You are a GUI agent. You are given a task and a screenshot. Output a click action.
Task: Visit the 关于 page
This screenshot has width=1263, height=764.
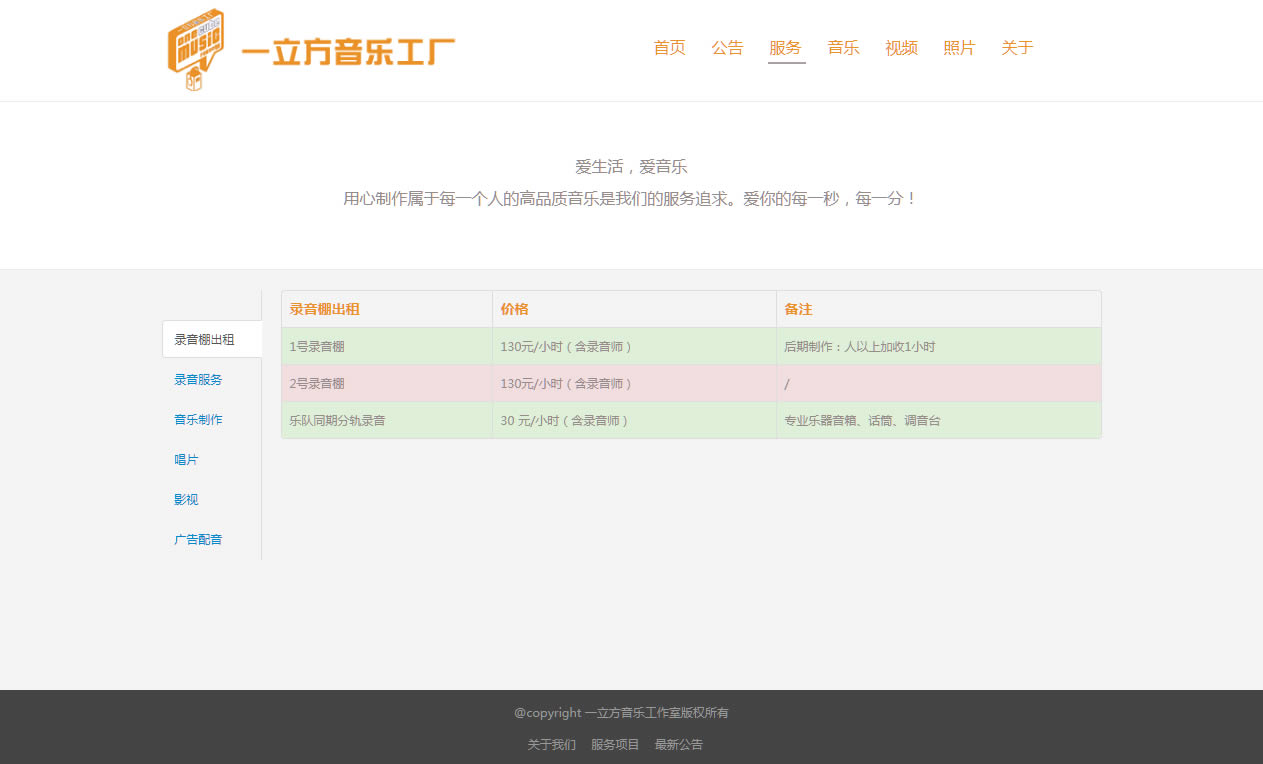pyautogui.click(x=1017, y=48)
